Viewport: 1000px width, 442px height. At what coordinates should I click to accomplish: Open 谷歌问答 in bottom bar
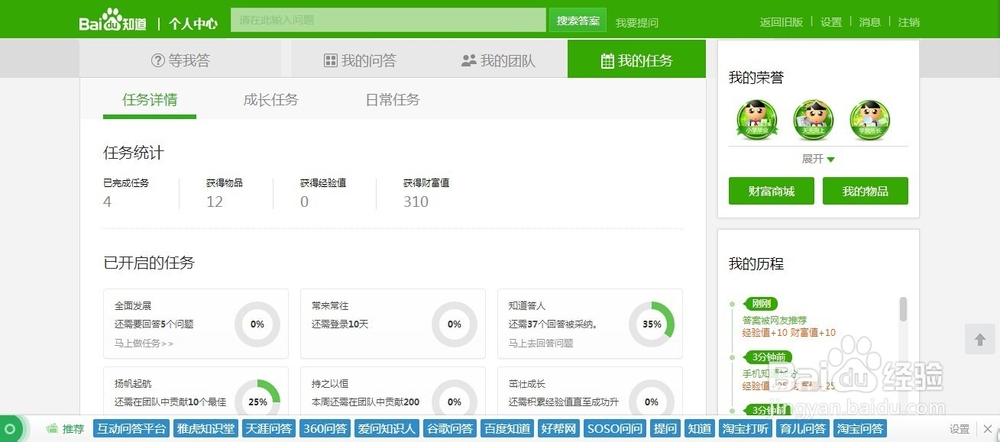(450, 429)
